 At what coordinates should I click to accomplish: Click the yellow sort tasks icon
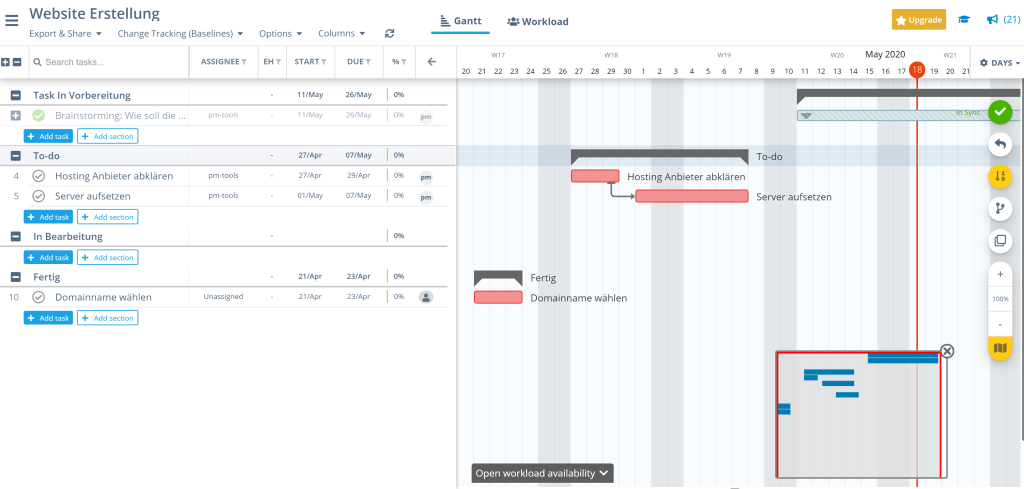click(x=1000, y=177)
